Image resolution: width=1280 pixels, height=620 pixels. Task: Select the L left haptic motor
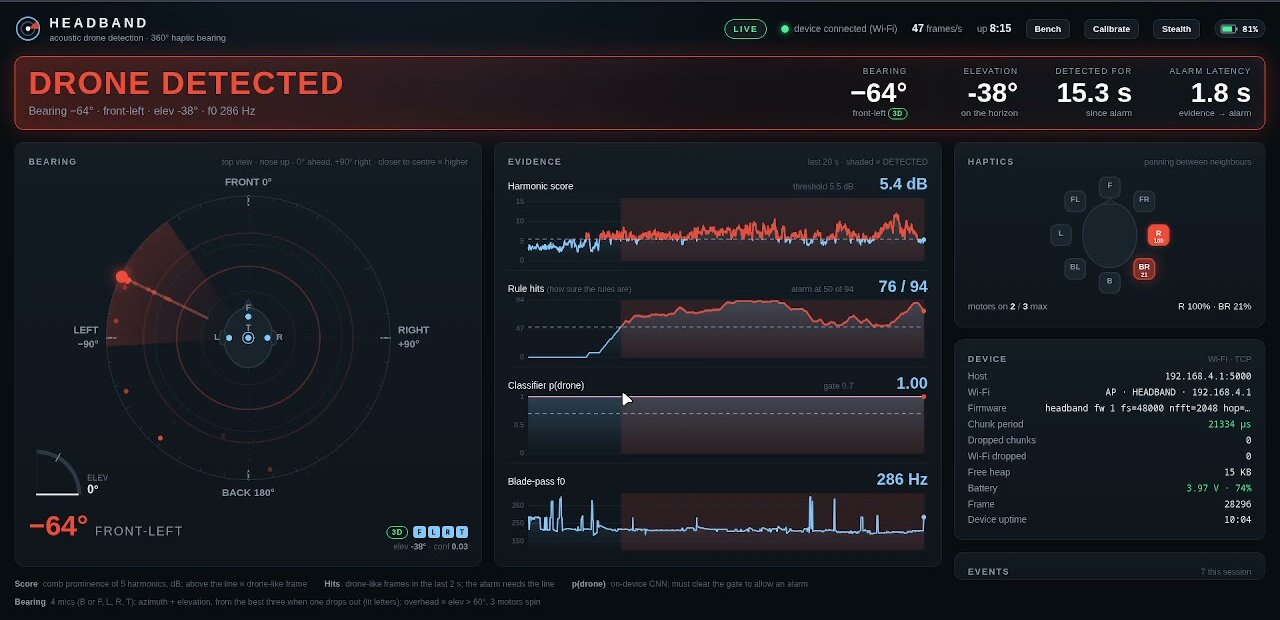coord(1061,235)
